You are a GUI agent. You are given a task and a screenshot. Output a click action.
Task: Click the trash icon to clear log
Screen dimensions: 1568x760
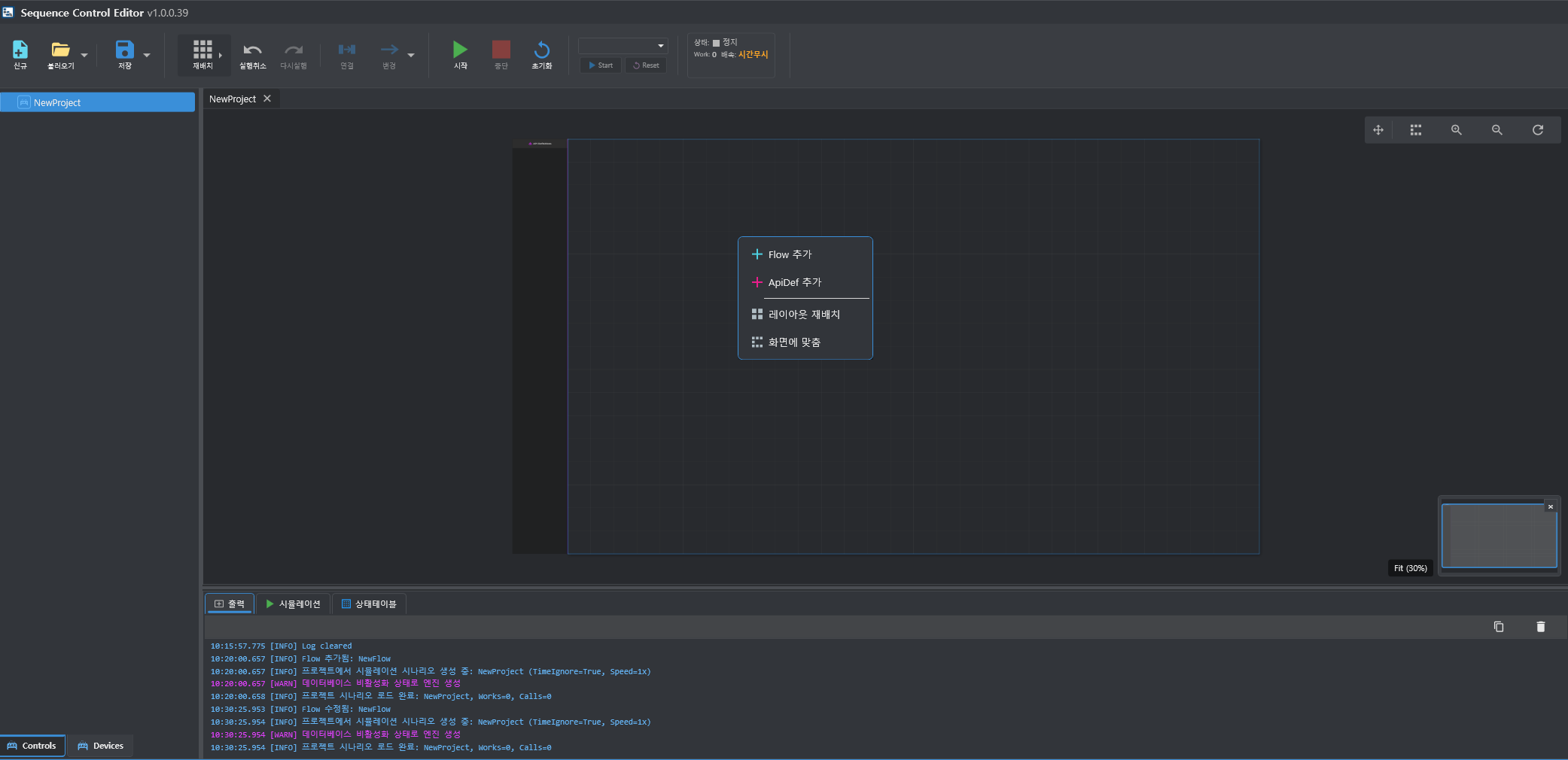[x=1540, y=627]
